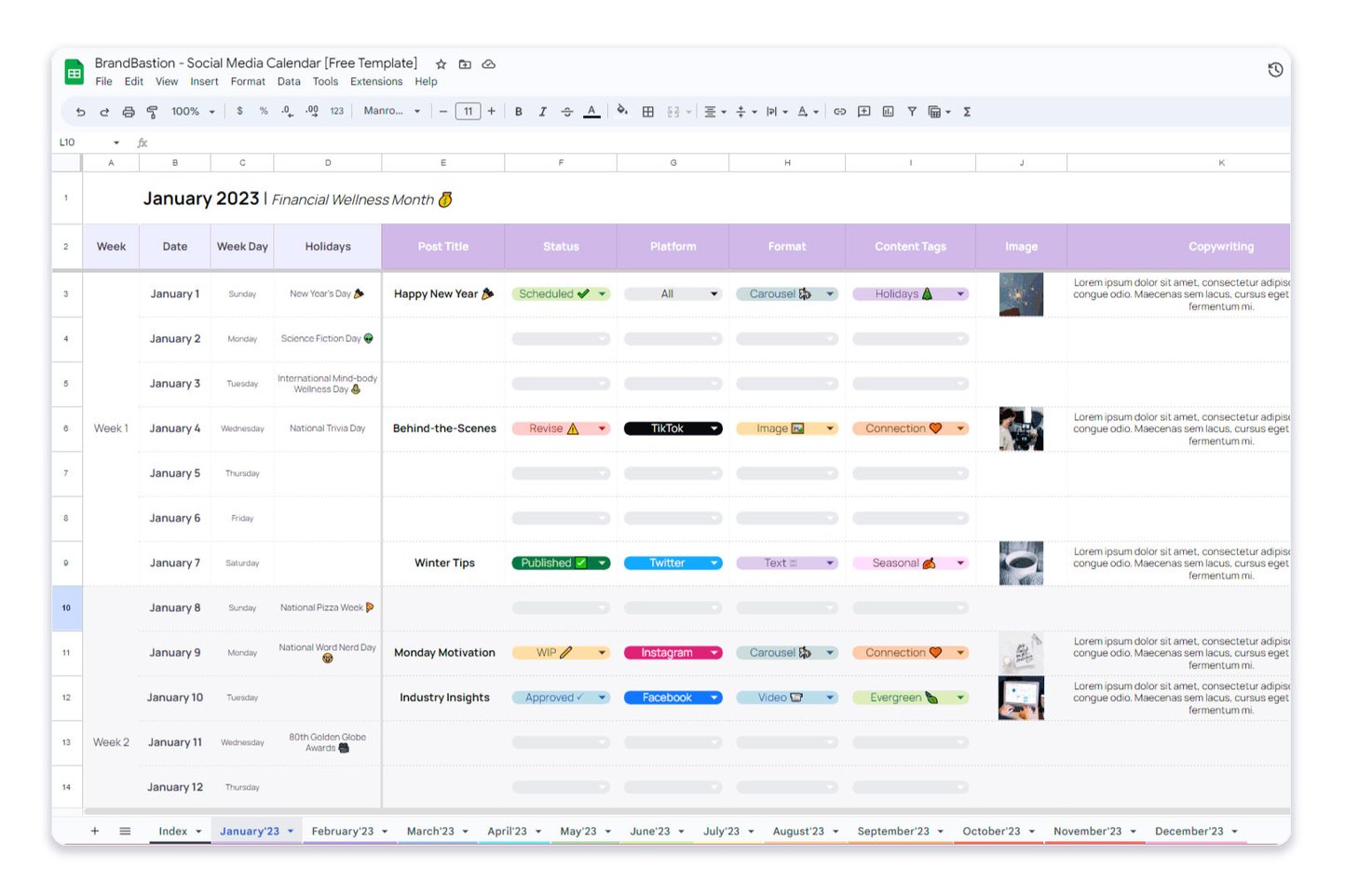
Task: Apply strikethrough formatting
Action: [x=566, y=111]
